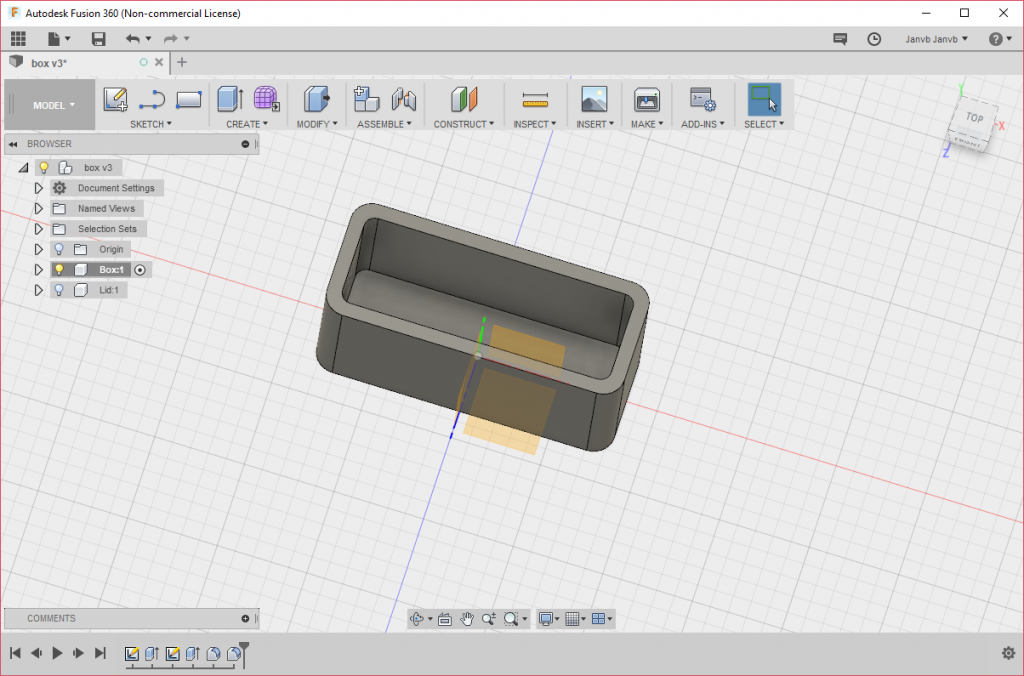Collapse the BROWSER panel with the double arrows
Image resolution: width=1024 pixels, height=676 pixels.
pyautogui.click(x=13, y=144)
